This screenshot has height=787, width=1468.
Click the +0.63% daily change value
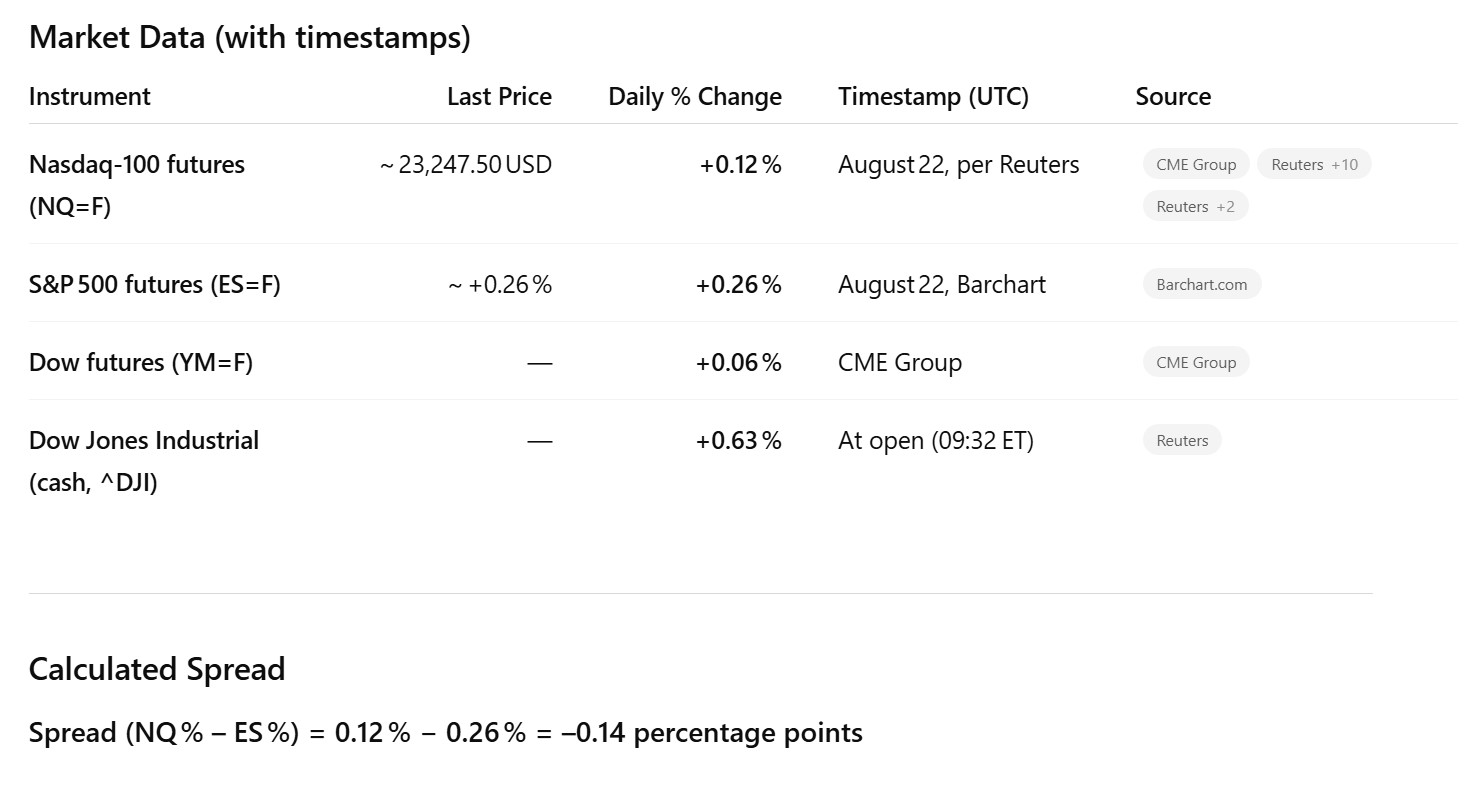tap(738, 441)
